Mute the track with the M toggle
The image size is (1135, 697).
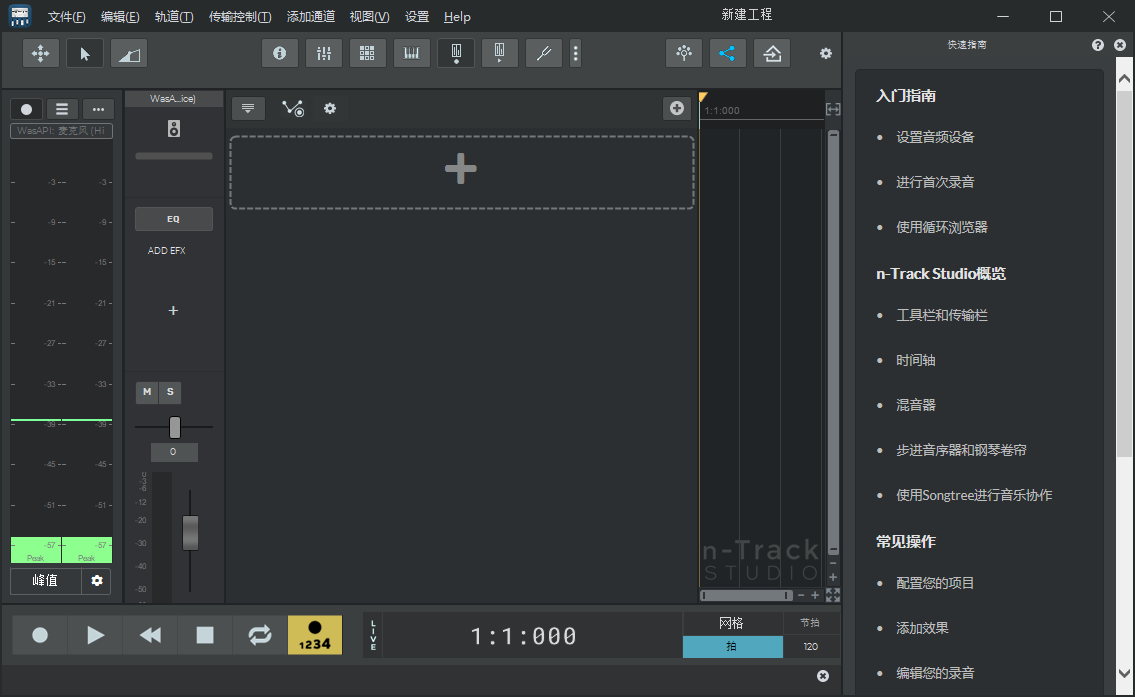tap(147, 392)
